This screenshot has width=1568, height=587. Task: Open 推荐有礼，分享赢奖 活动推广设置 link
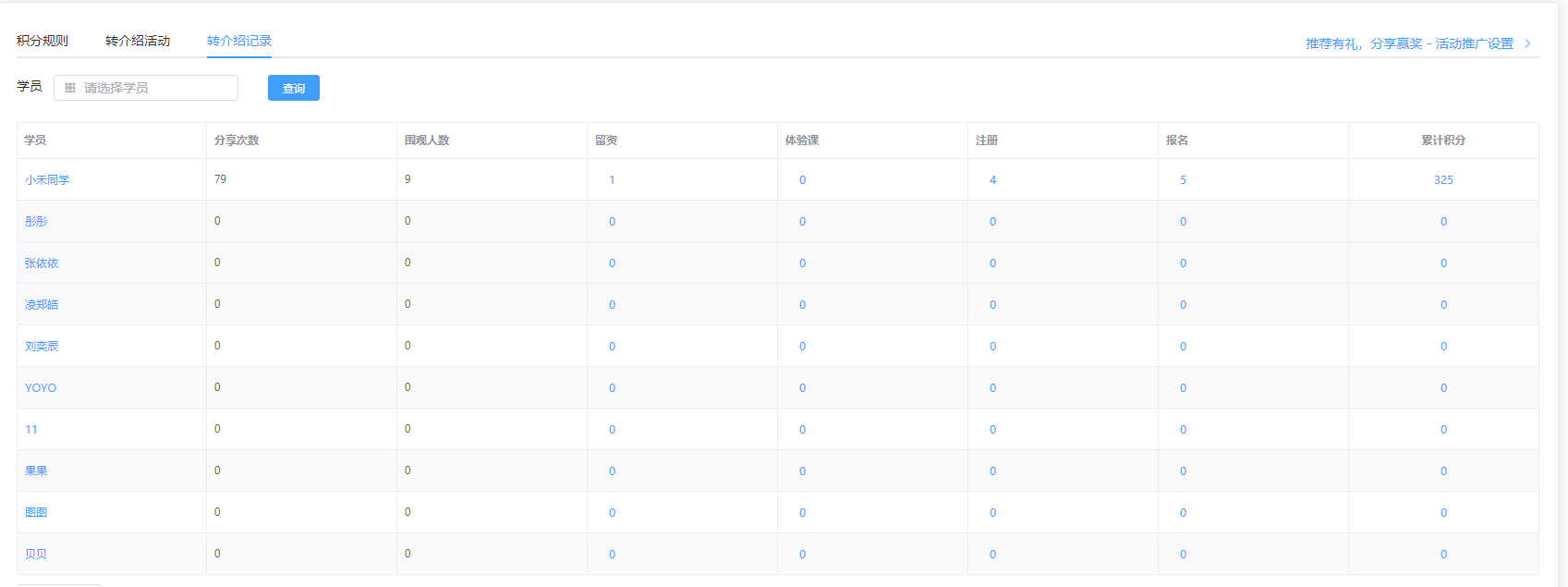pos(1408,43)
